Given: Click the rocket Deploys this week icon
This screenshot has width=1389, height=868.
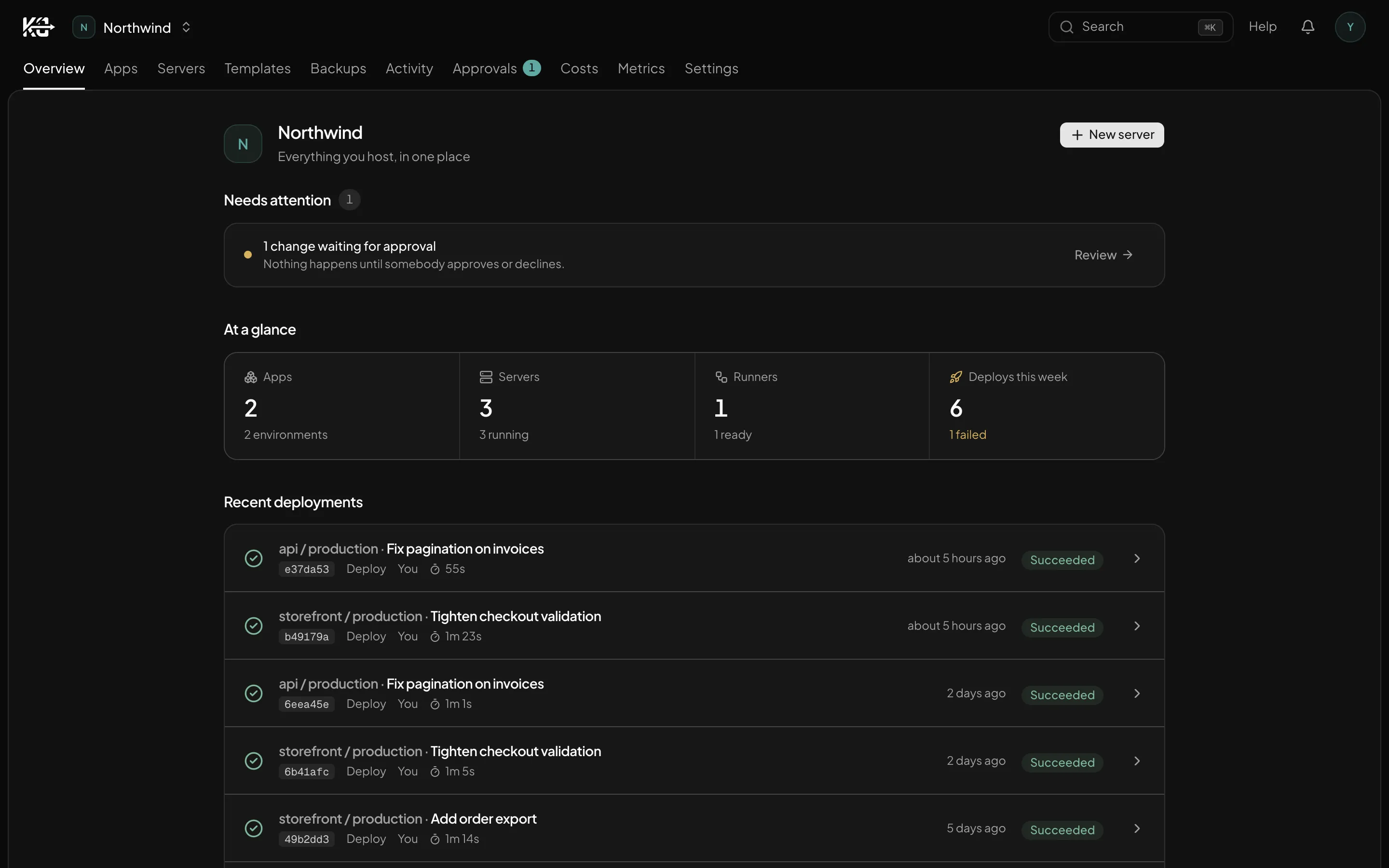Looking at the screenshot, I should tap(955, 377).
